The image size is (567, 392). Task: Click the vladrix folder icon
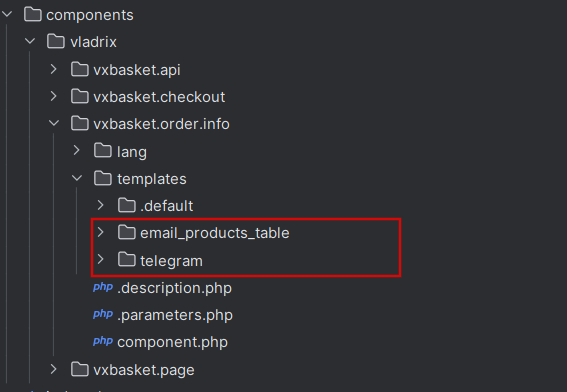56,42
